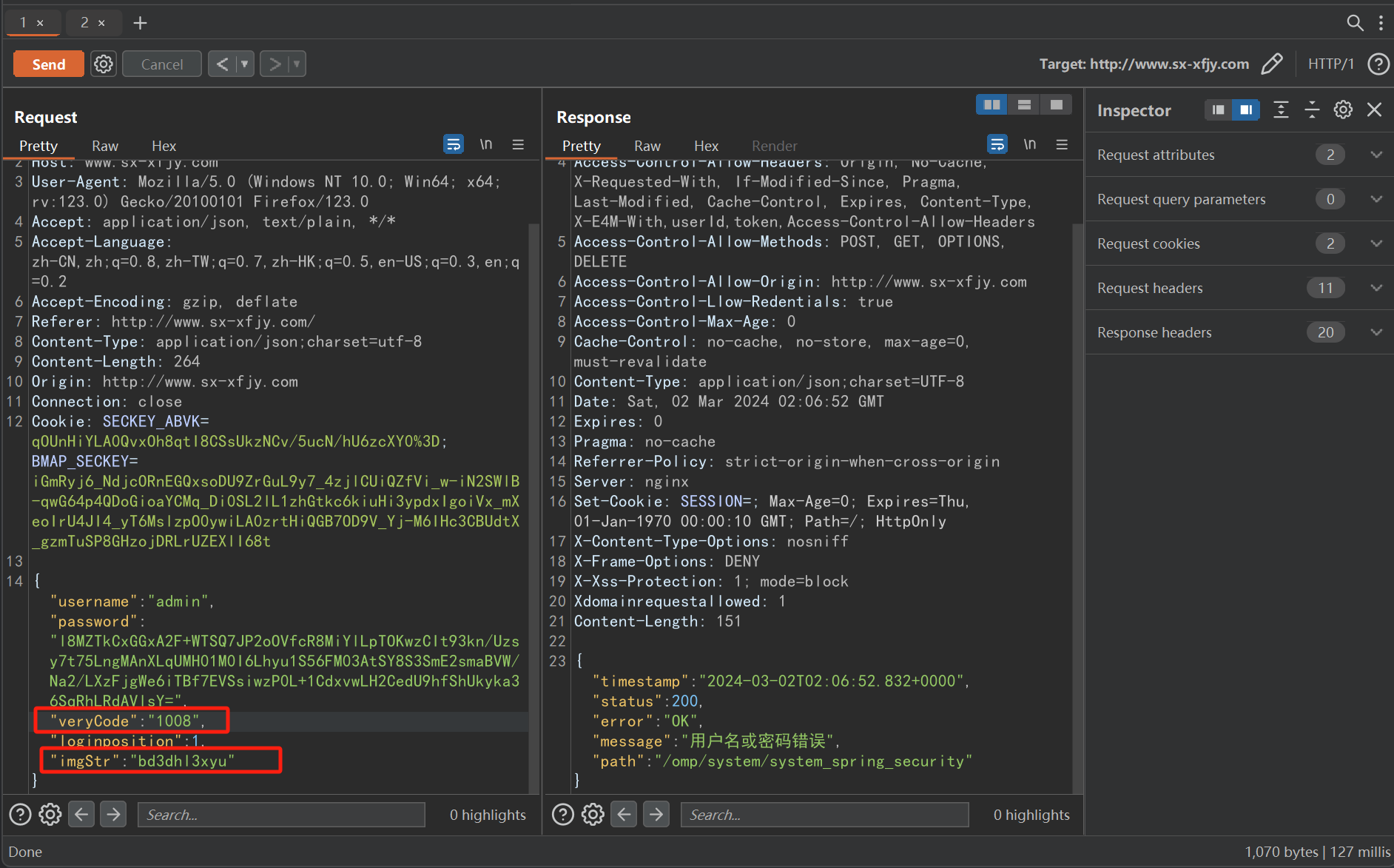The height and width of the screenshot is (868, 1394).
Task: Open Response pane hamburger menu
Action: pos(1062,144)
